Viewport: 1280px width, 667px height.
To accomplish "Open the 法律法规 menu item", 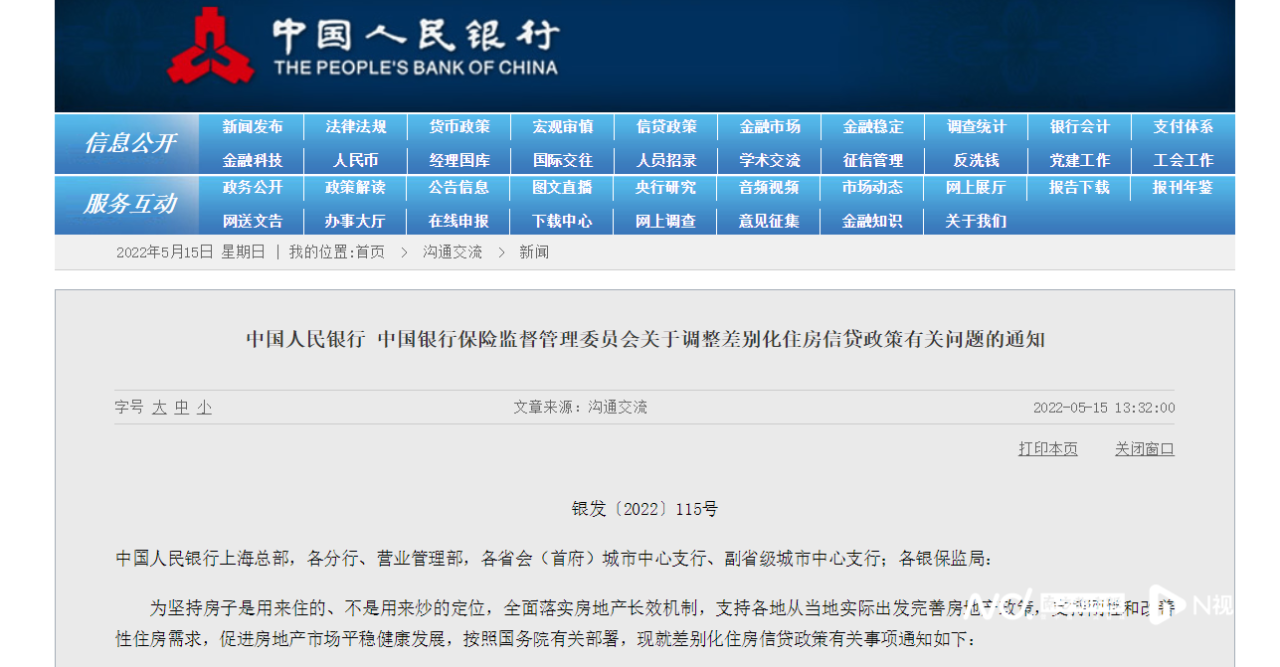I will click(x=356, y=127).
